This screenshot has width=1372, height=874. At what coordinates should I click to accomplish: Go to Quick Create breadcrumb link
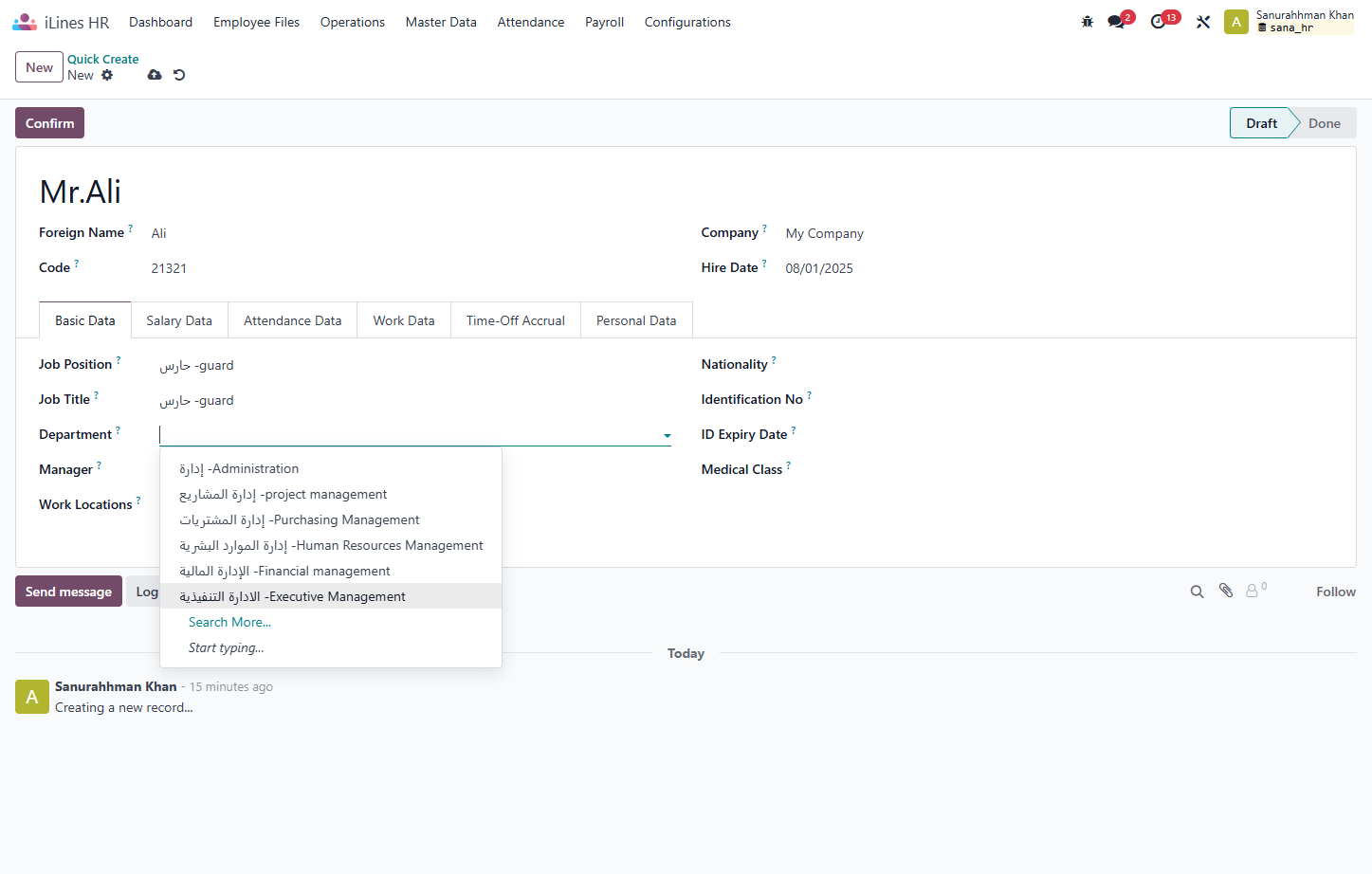tap(102, 59)
